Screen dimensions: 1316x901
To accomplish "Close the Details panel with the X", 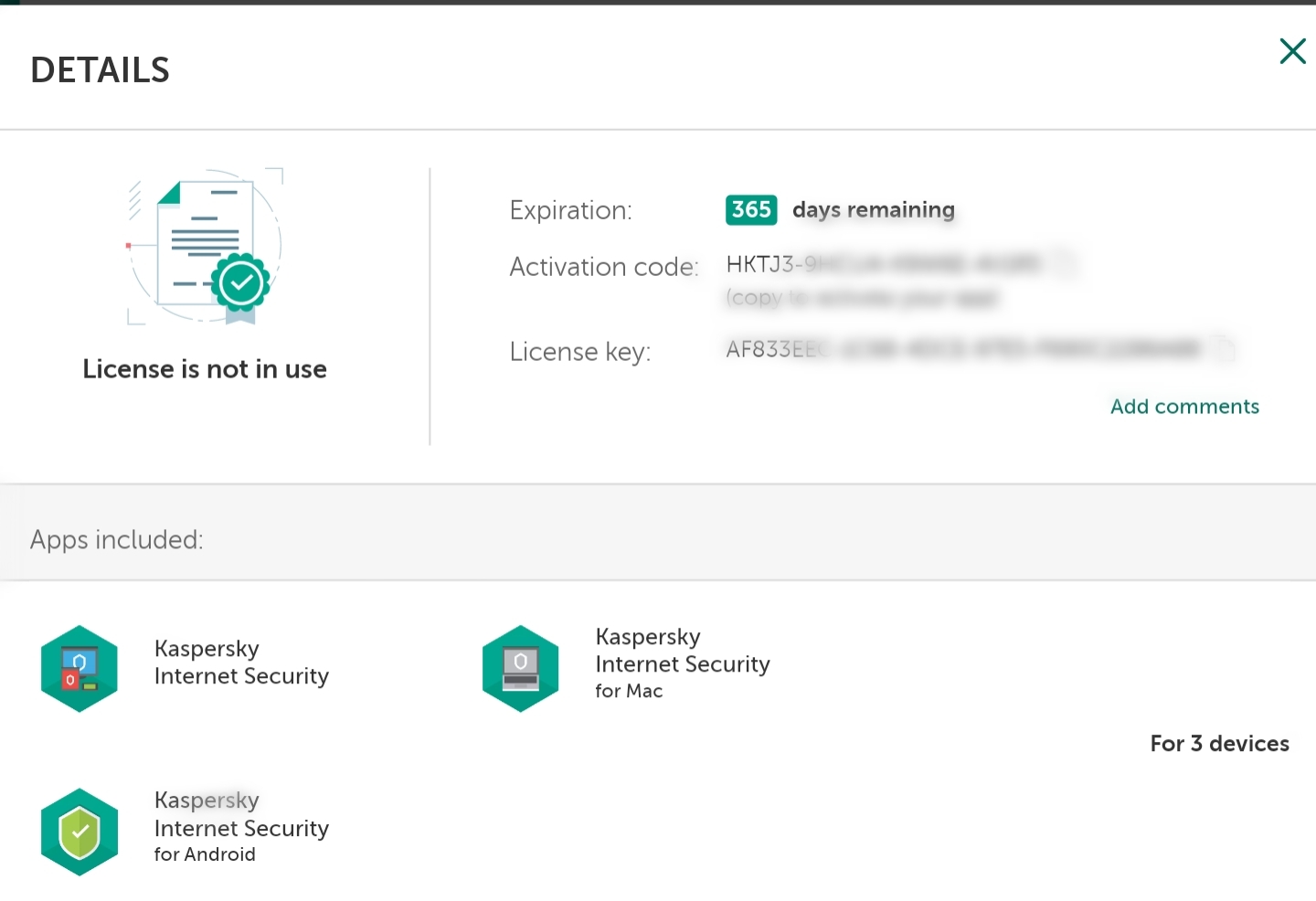I will (x=1292, y=51).
